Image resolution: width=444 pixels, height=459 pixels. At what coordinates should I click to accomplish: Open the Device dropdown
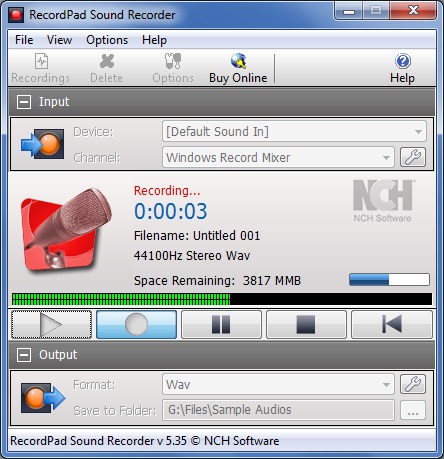point(294,131)
